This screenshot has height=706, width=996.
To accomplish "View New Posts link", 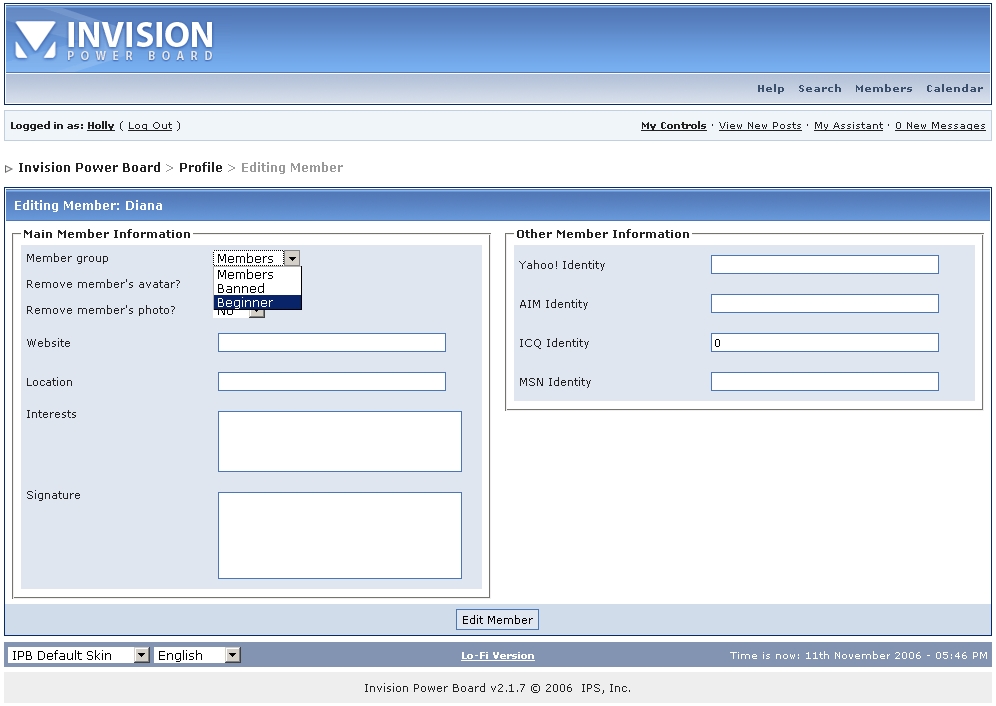I will pyautogui.click(x=760, y=126).
